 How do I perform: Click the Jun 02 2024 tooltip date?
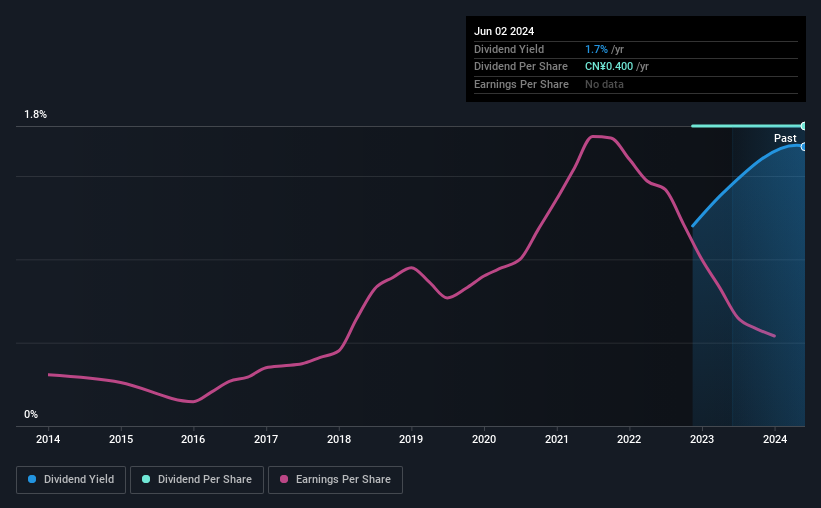click(504, 31)
